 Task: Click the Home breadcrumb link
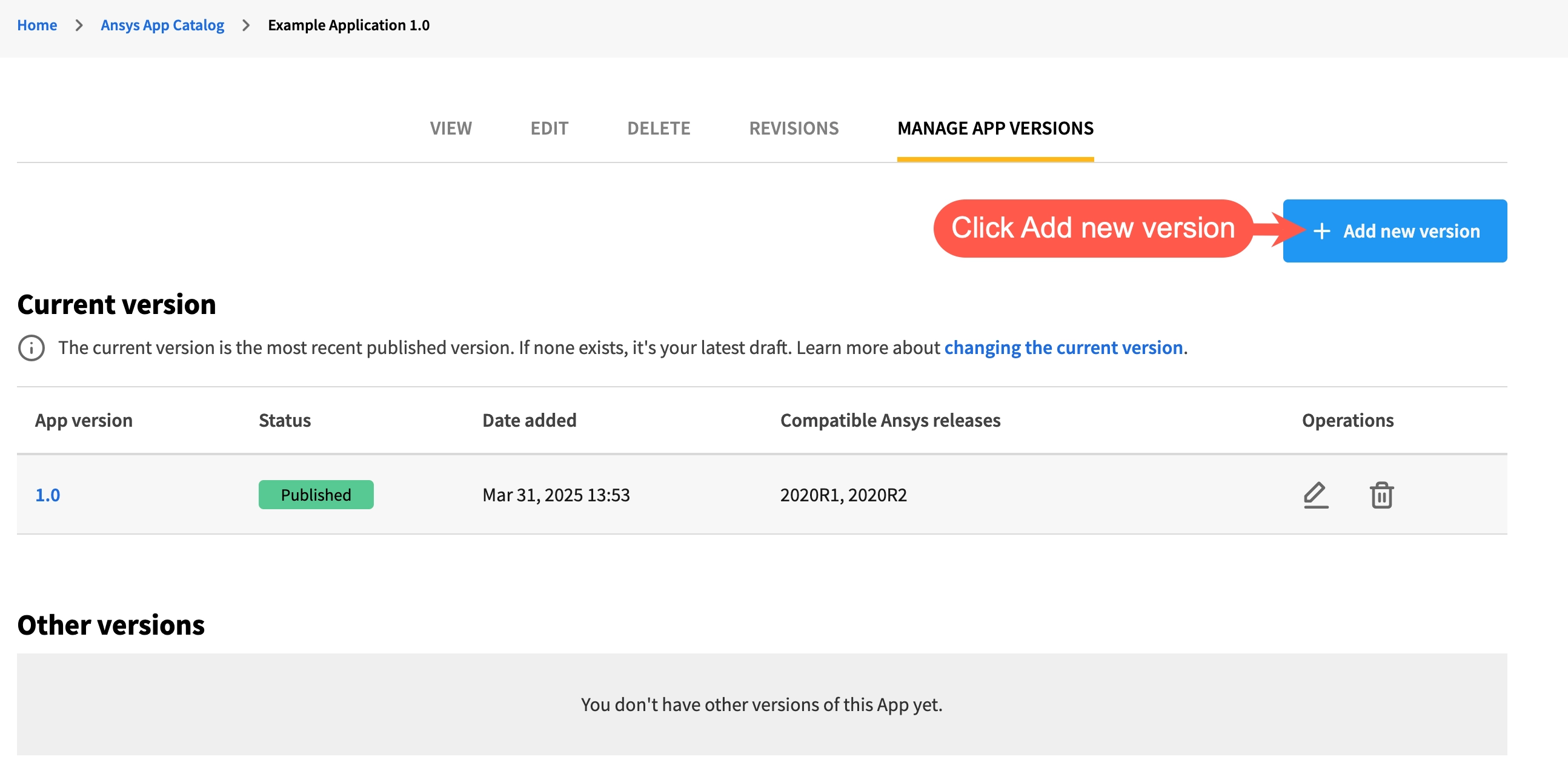pyautogui.click(x=37, y=25)
